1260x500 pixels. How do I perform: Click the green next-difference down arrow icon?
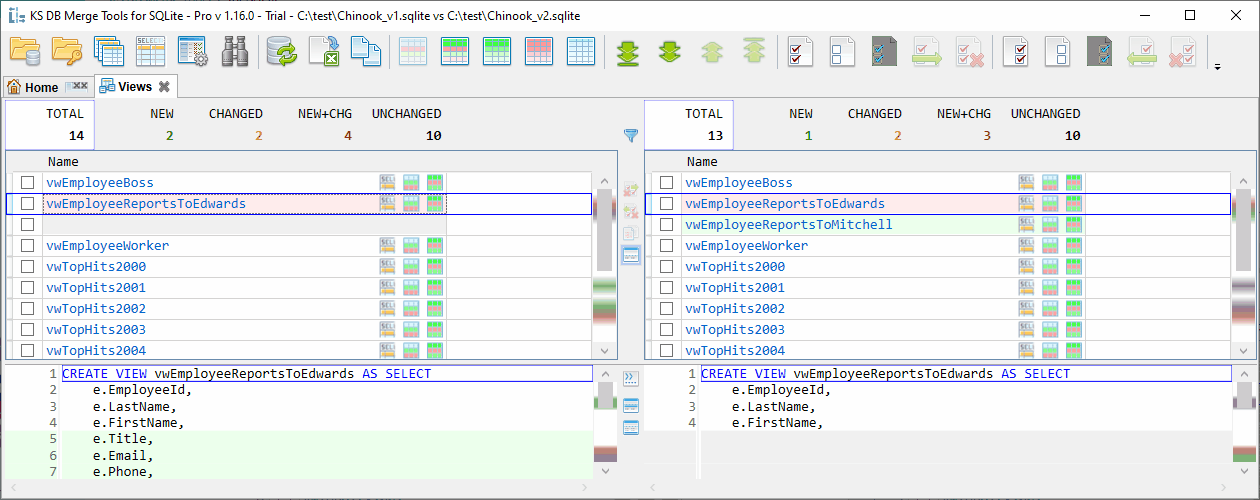coord(669,51)
